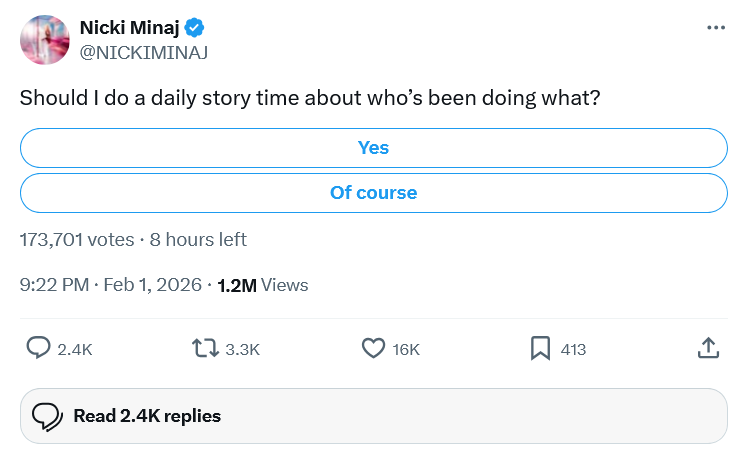Click the 16K likes count
This screenshot has width=747, height=453.
406,349
